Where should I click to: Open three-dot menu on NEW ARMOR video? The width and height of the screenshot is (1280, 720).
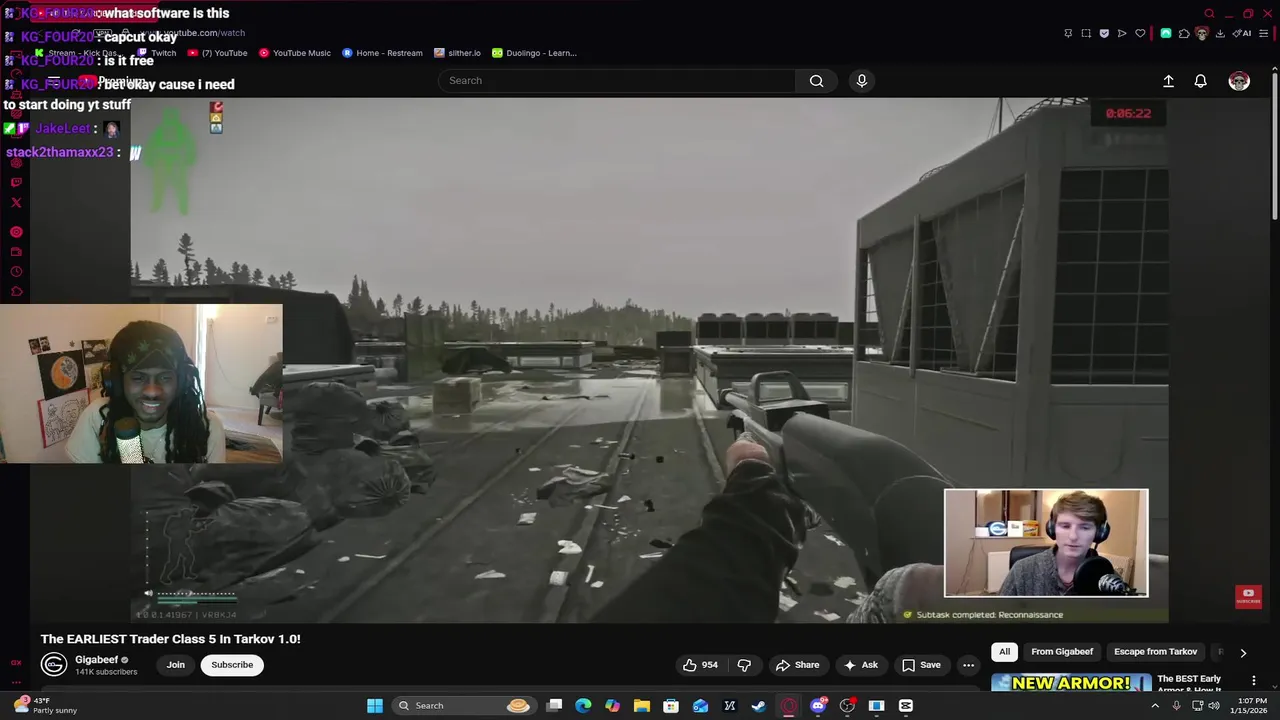tap(1253, 681)
